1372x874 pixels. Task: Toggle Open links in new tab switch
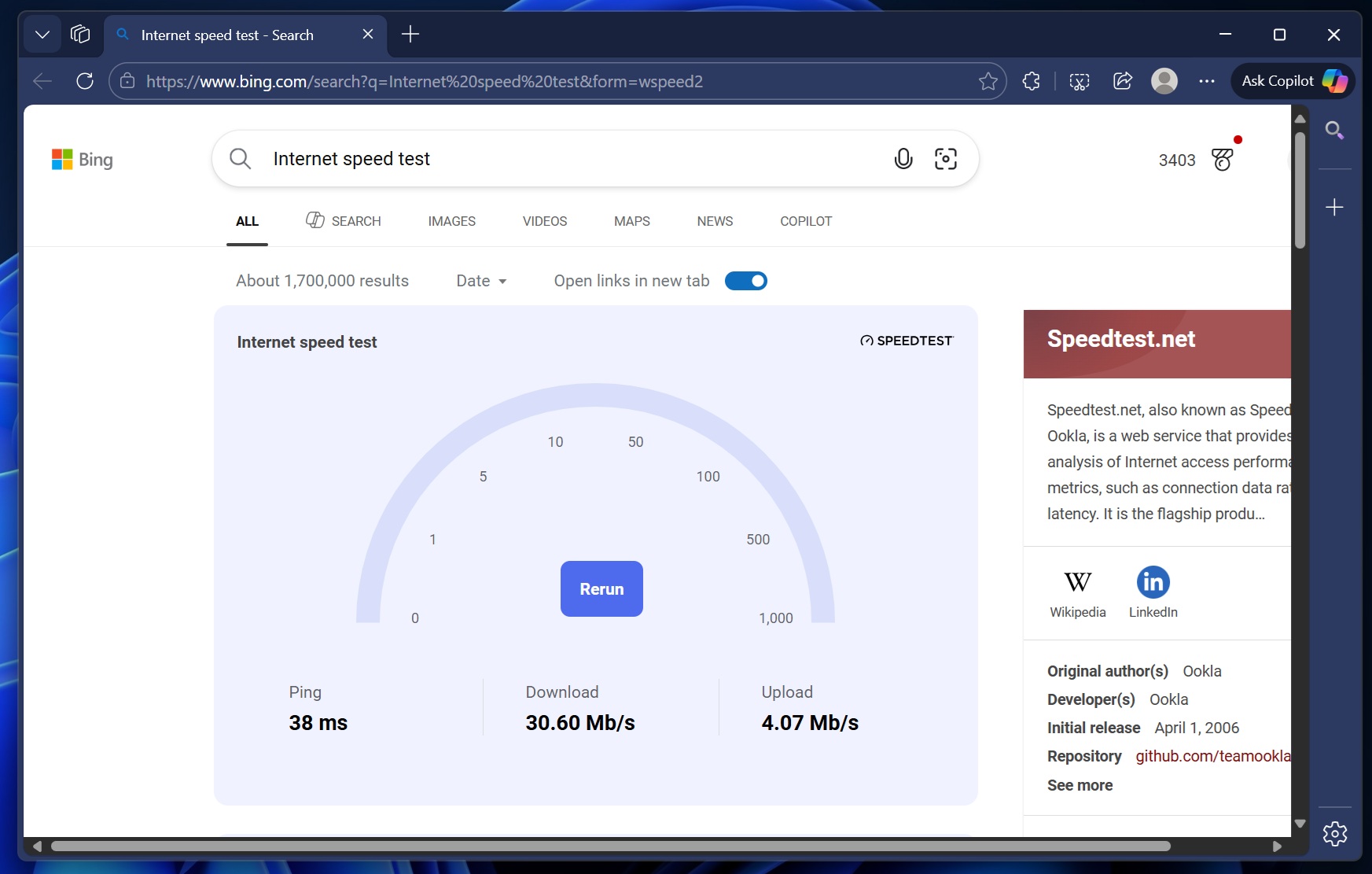click(745, 281)
